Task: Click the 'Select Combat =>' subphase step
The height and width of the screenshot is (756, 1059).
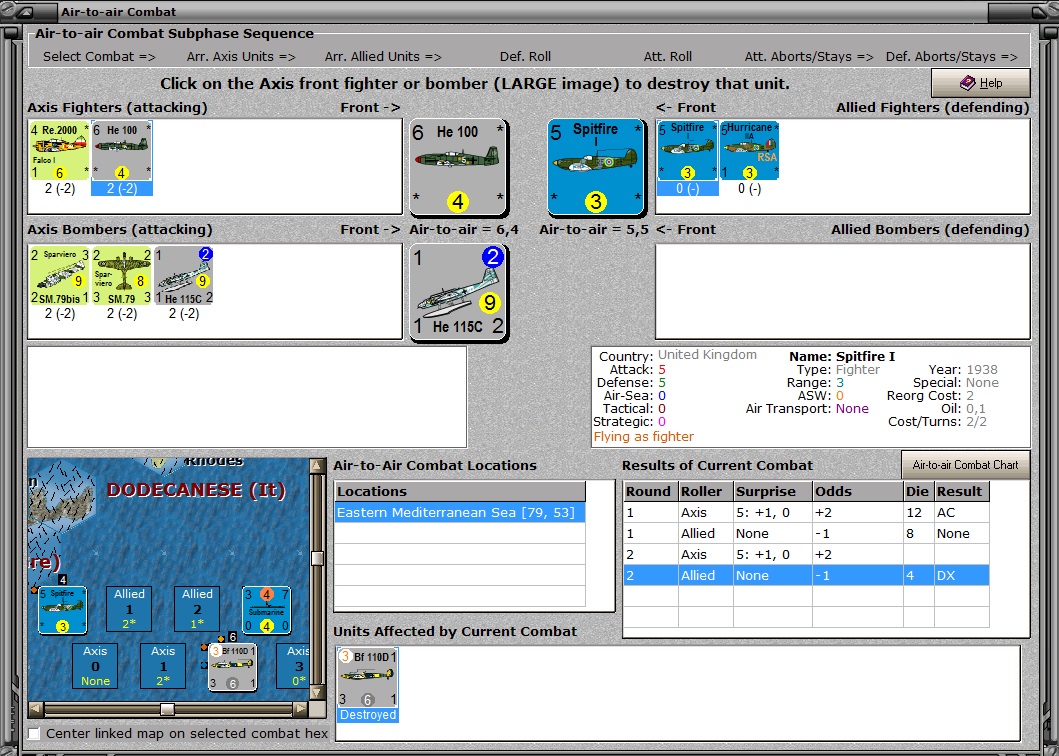Action: 99,57
